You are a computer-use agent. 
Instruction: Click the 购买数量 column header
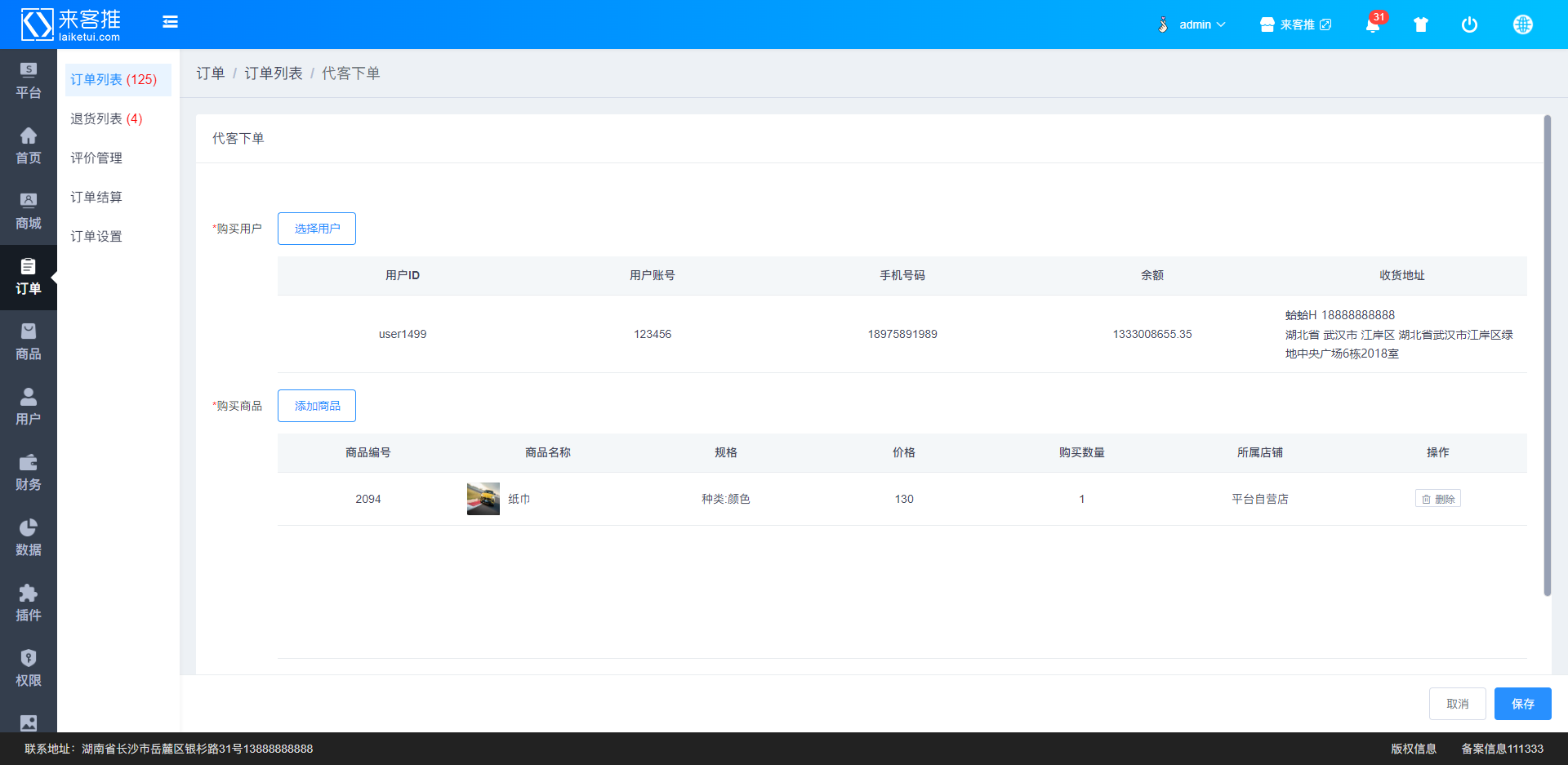tap(1082, 453)
